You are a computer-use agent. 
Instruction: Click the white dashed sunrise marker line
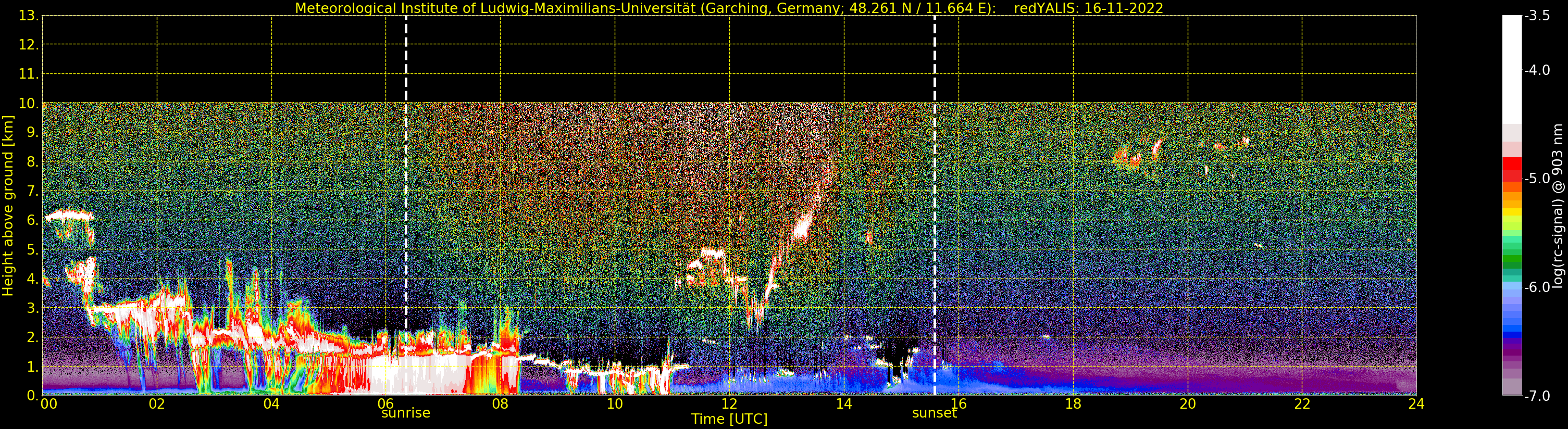406,205
